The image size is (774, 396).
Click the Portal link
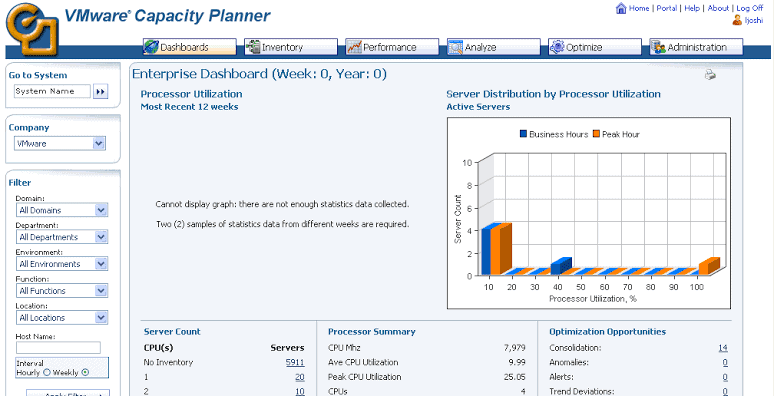coord(666,8)
